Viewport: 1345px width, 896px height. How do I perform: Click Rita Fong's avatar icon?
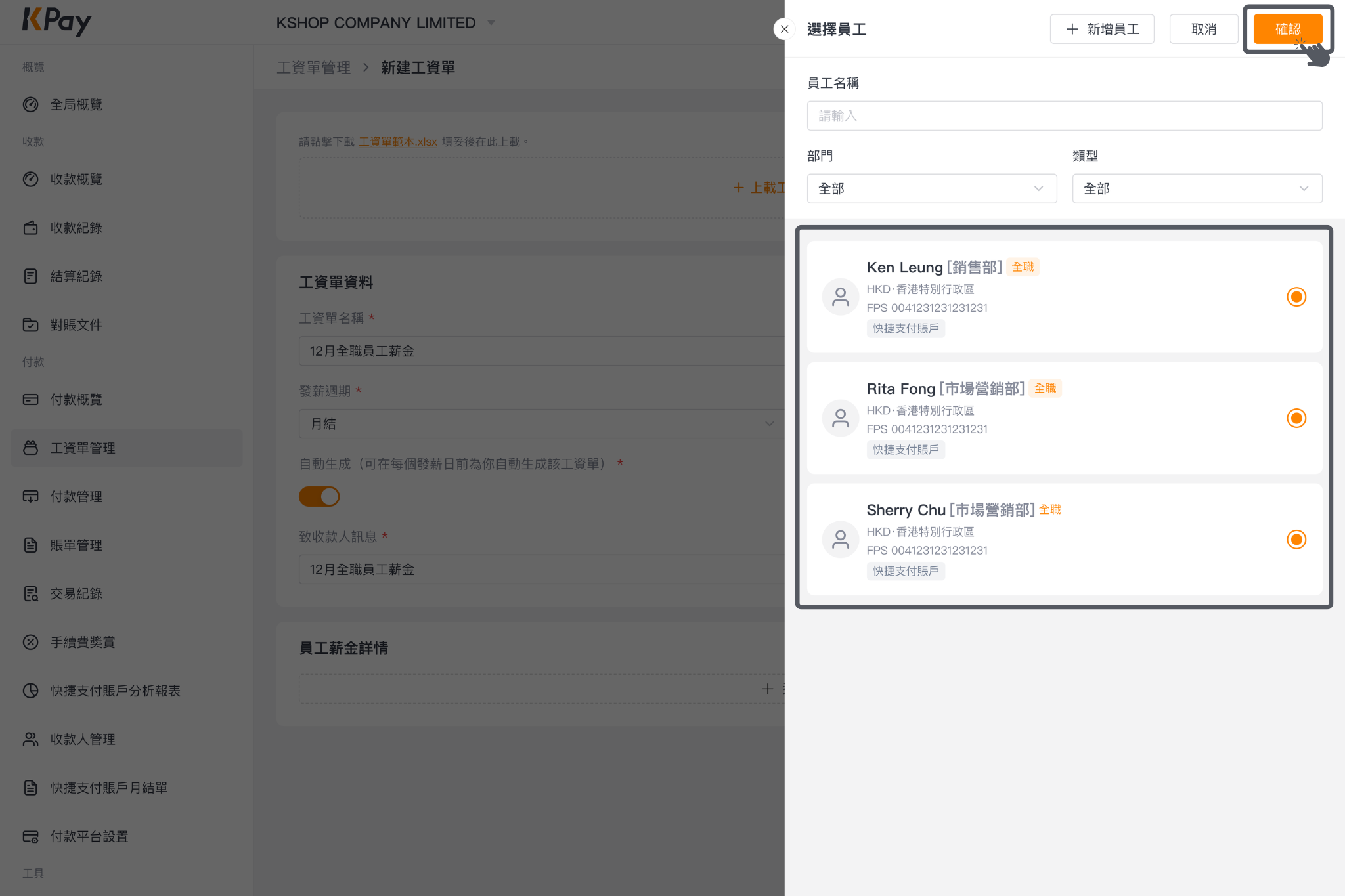[x=841, y=419]
